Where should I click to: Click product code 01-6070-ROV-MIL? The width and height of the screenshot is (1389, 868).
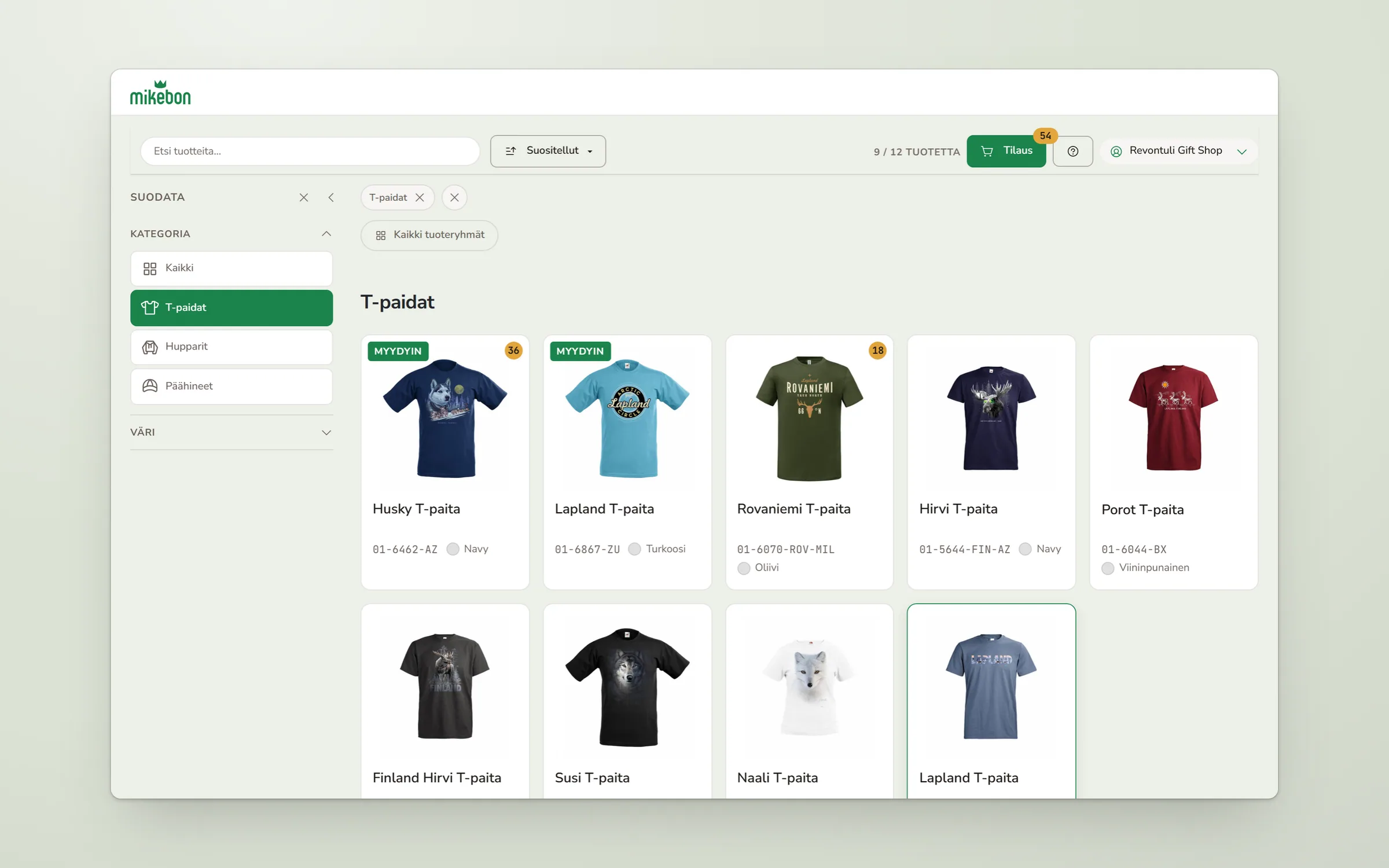785,549
